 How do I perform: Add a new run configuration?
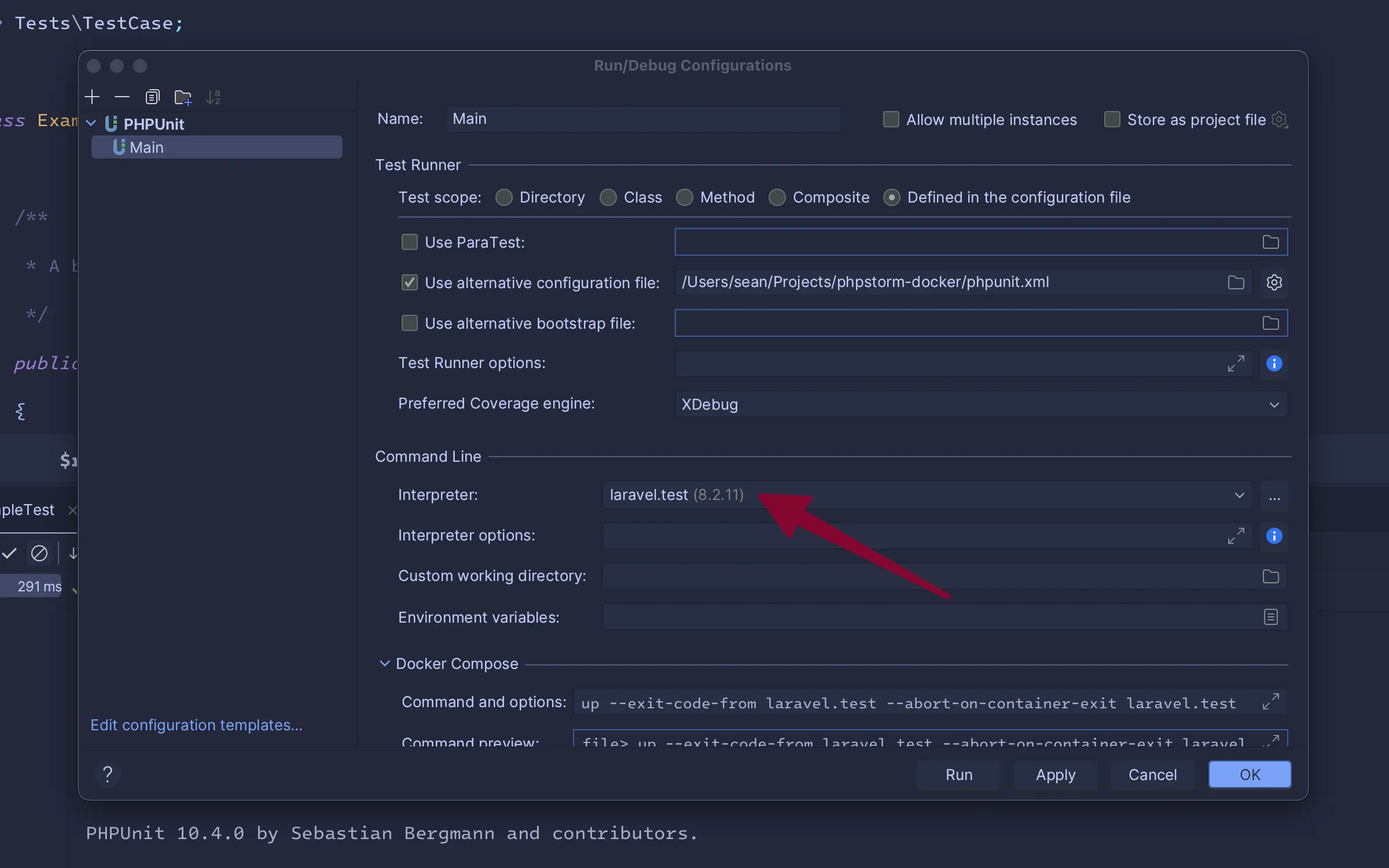coord(92,97)
